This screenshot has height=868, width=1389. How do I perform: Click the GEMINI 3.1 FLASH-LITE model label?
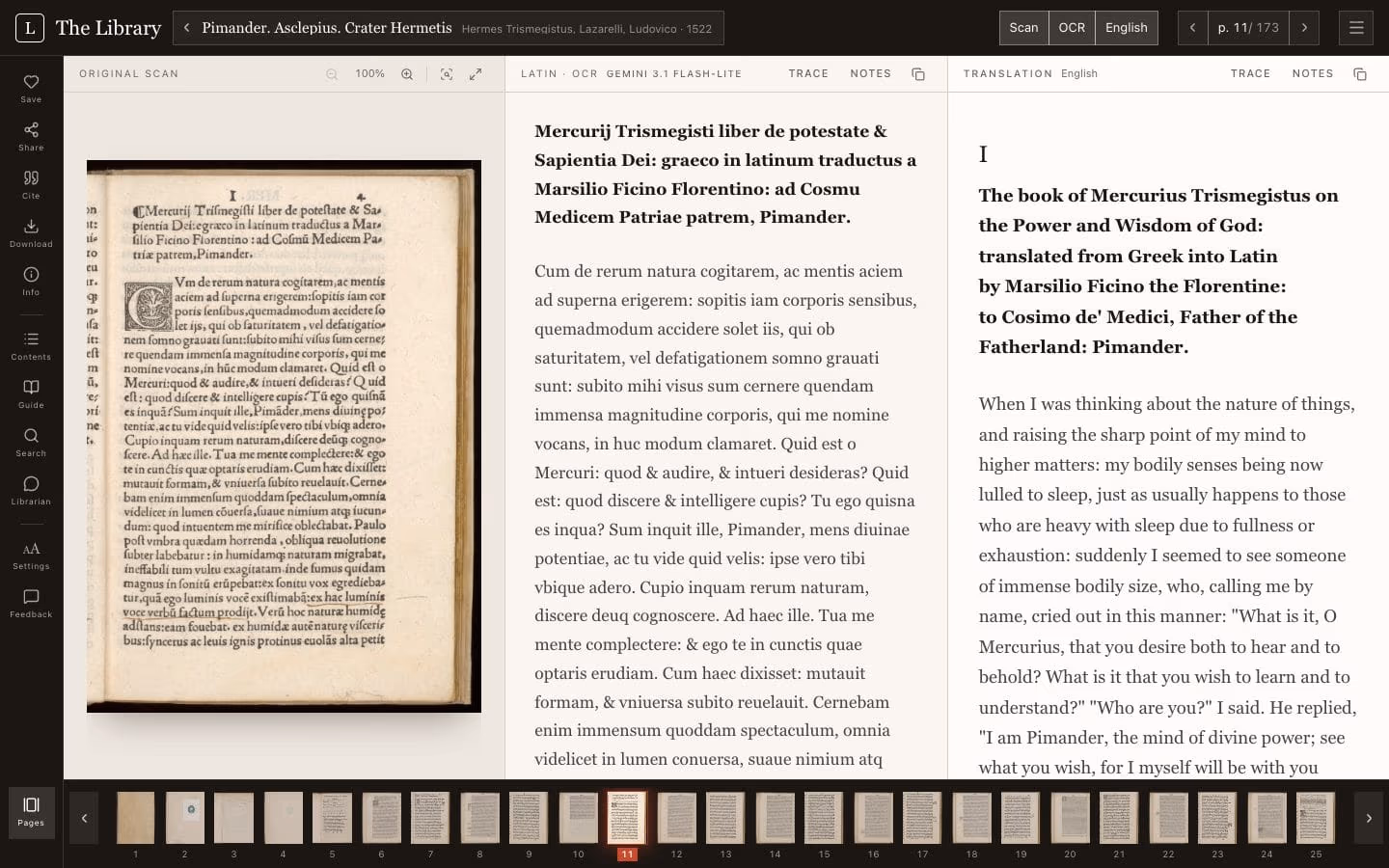673,73
